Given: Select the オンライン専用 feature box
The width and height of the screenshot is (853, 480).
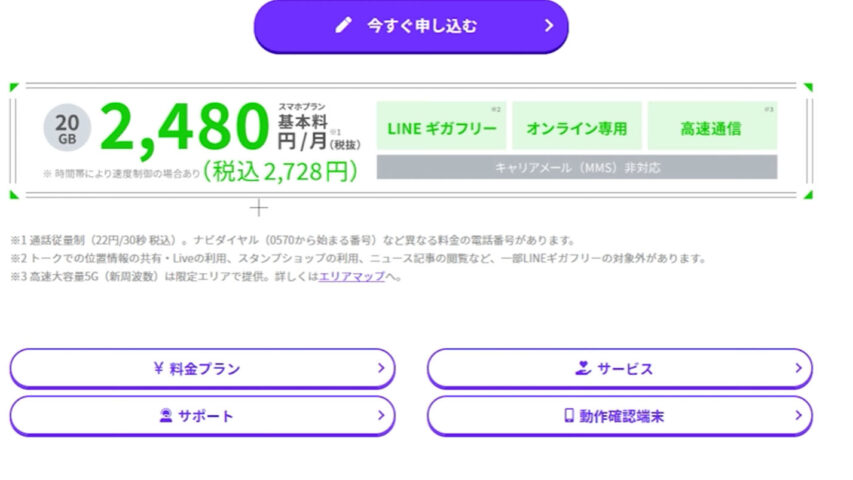Looking at the screenshot, I should click(x=576, y=127).
